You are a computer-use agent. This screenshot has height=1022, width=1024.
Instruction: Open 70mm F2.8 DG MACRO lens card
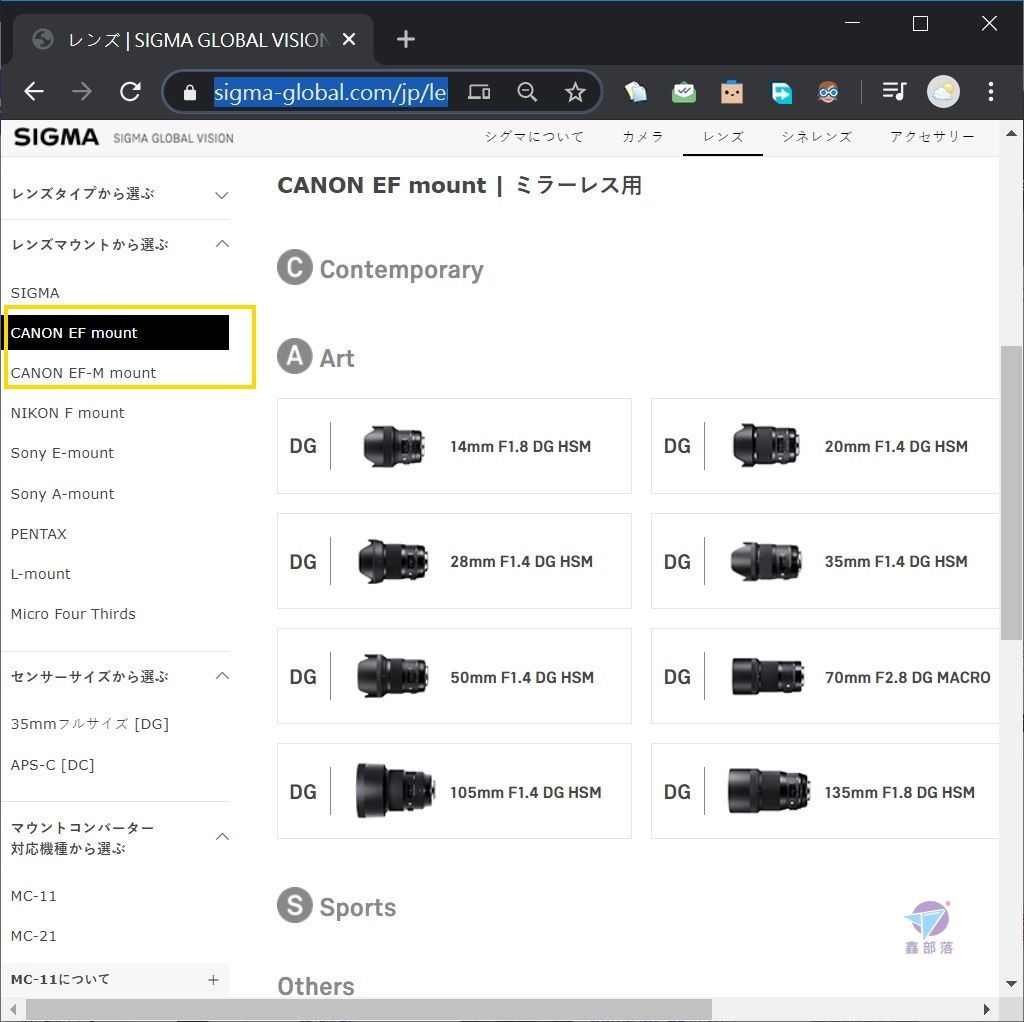[x=825, y=676]
